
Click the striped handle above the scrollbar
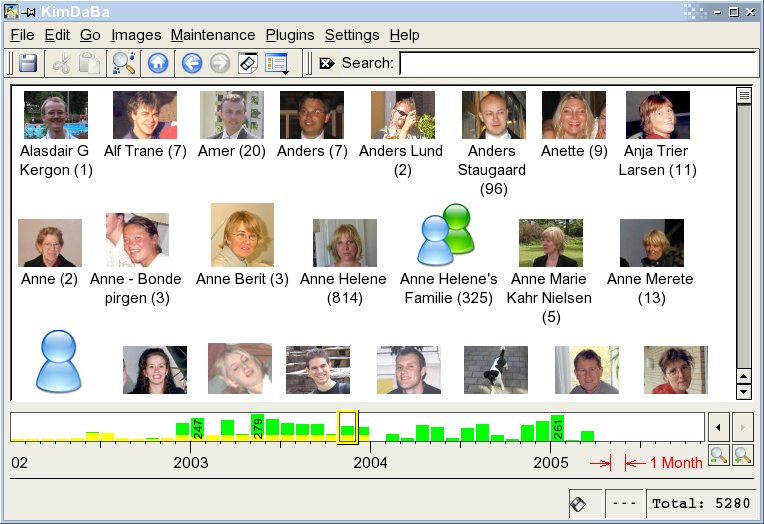coord(744,95)
